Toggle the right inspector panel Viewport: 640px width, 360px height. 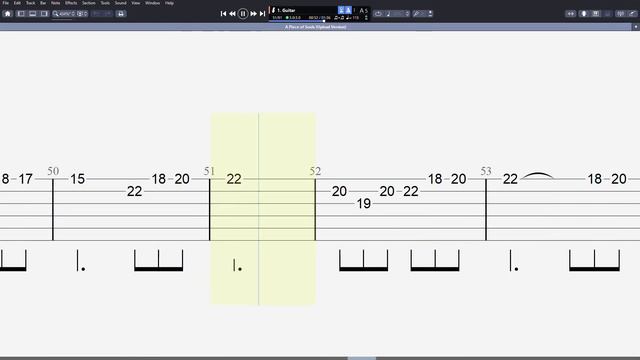(44, 14)
